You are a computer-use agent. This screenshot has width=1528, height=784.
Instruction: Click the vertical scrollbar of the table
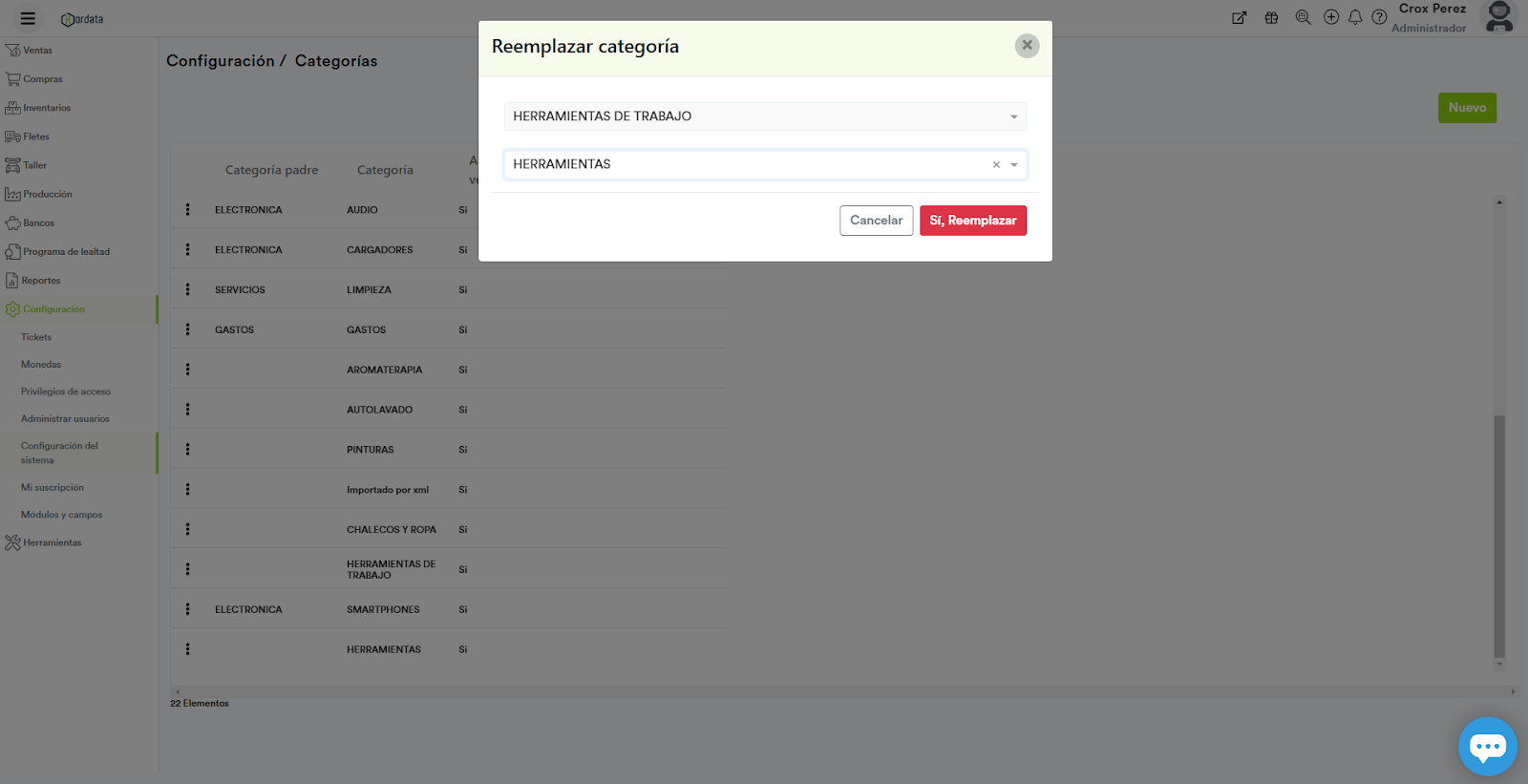click(x=1499, y=535)
